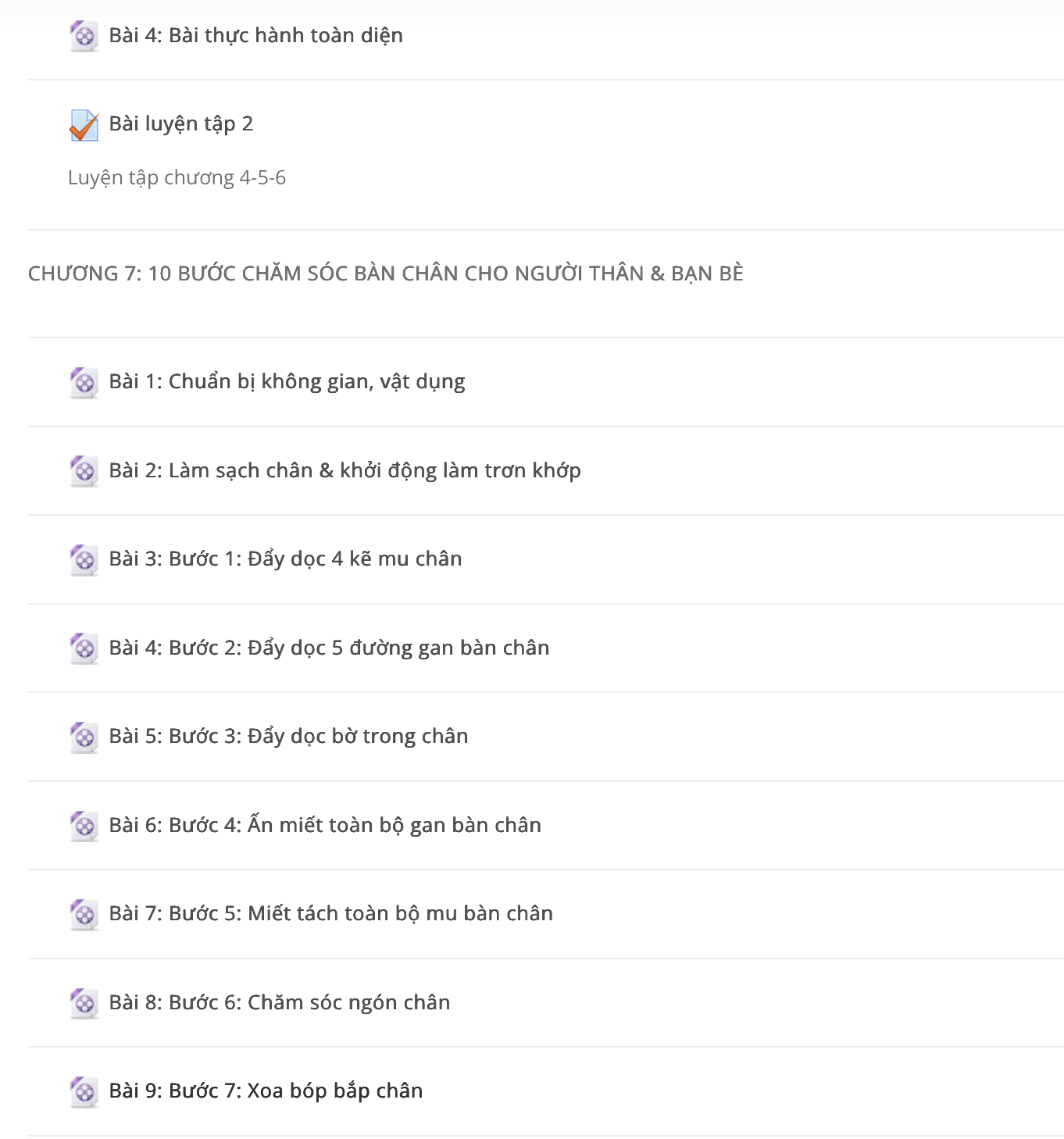1064x1139 pixels.
Task: Click video icon beside Bài 4: Bước 2
Action: pos(84,648)
